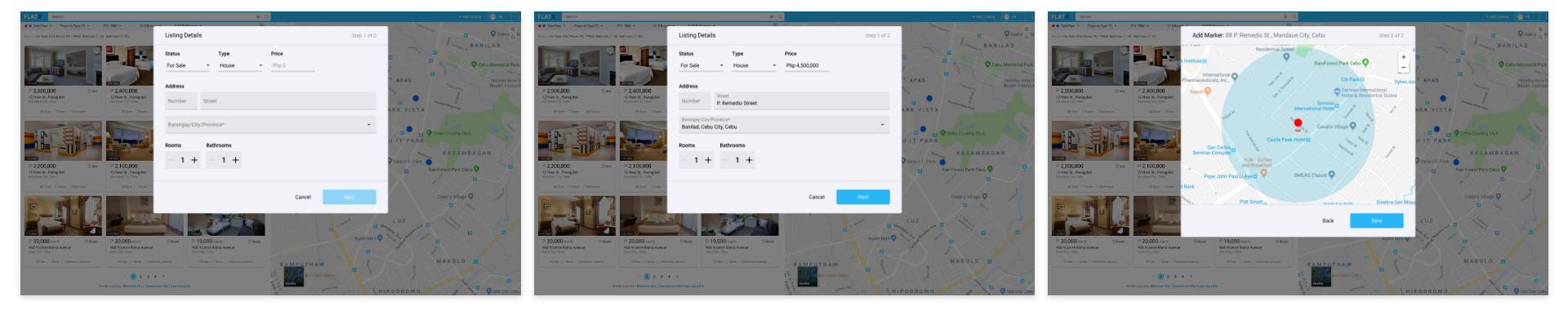The height and width of the screenshot is (310, 1568).
Task: Click the empty Price field showing Php 0
Action: coord(292,65)
